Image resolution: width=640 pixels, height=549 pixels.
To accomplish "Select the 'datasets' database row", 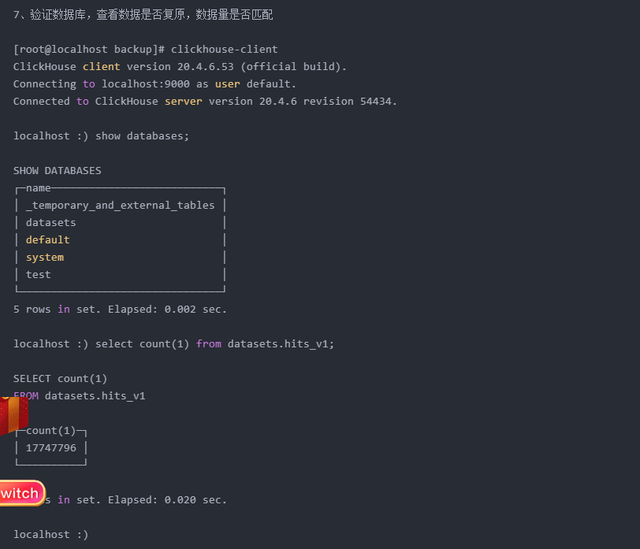I will pos(51,223).
